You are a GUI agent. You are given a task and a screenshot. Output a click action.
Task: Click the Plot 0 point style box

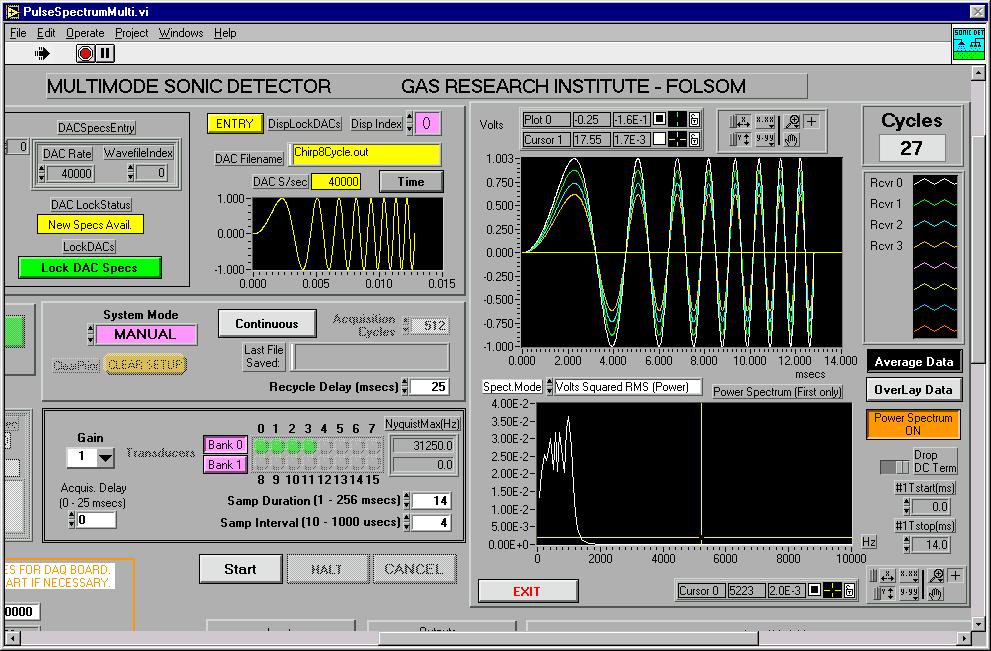coord(659,119)
